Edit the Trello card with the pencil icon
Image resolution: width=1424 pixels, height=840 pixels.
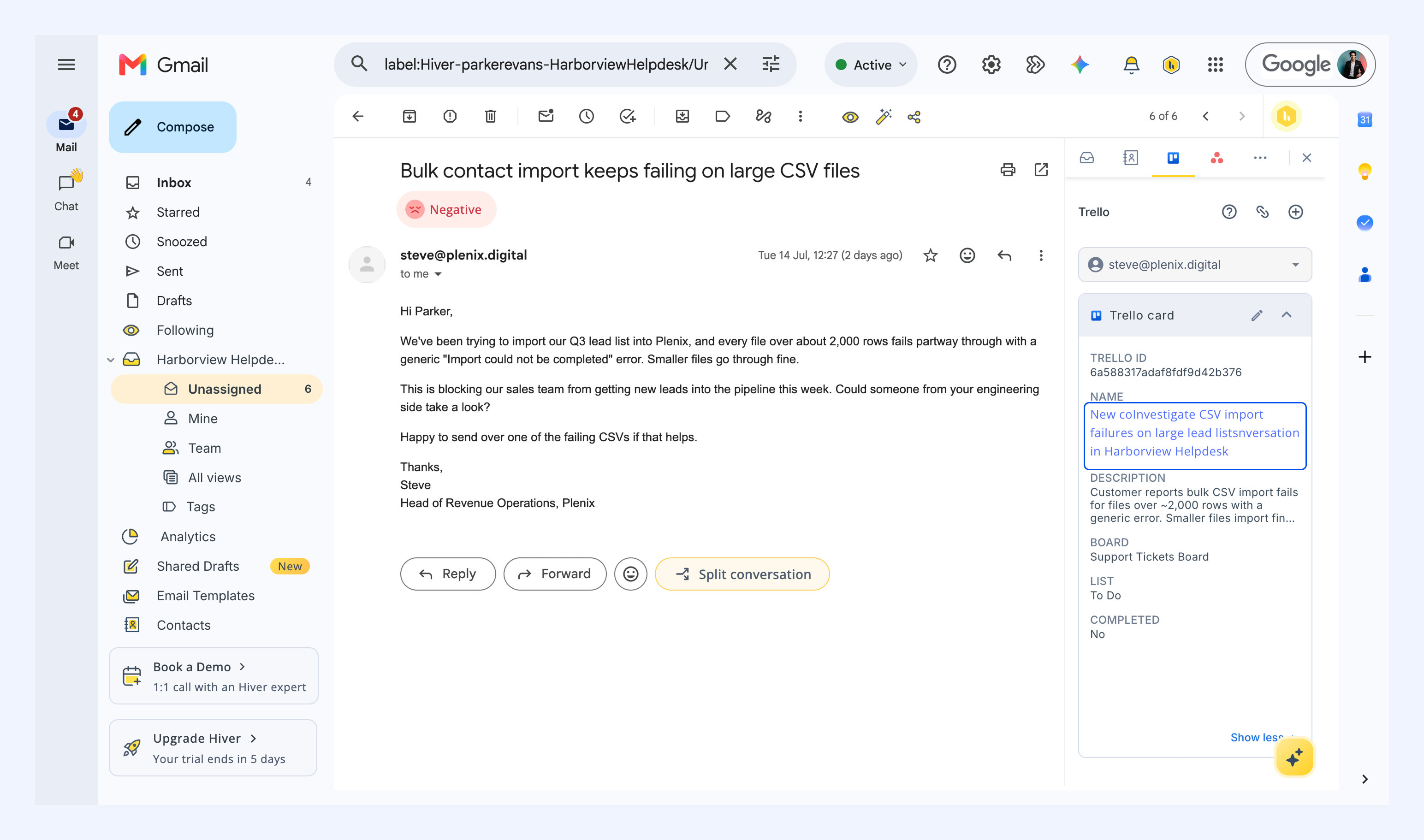tap(1257, 315)
